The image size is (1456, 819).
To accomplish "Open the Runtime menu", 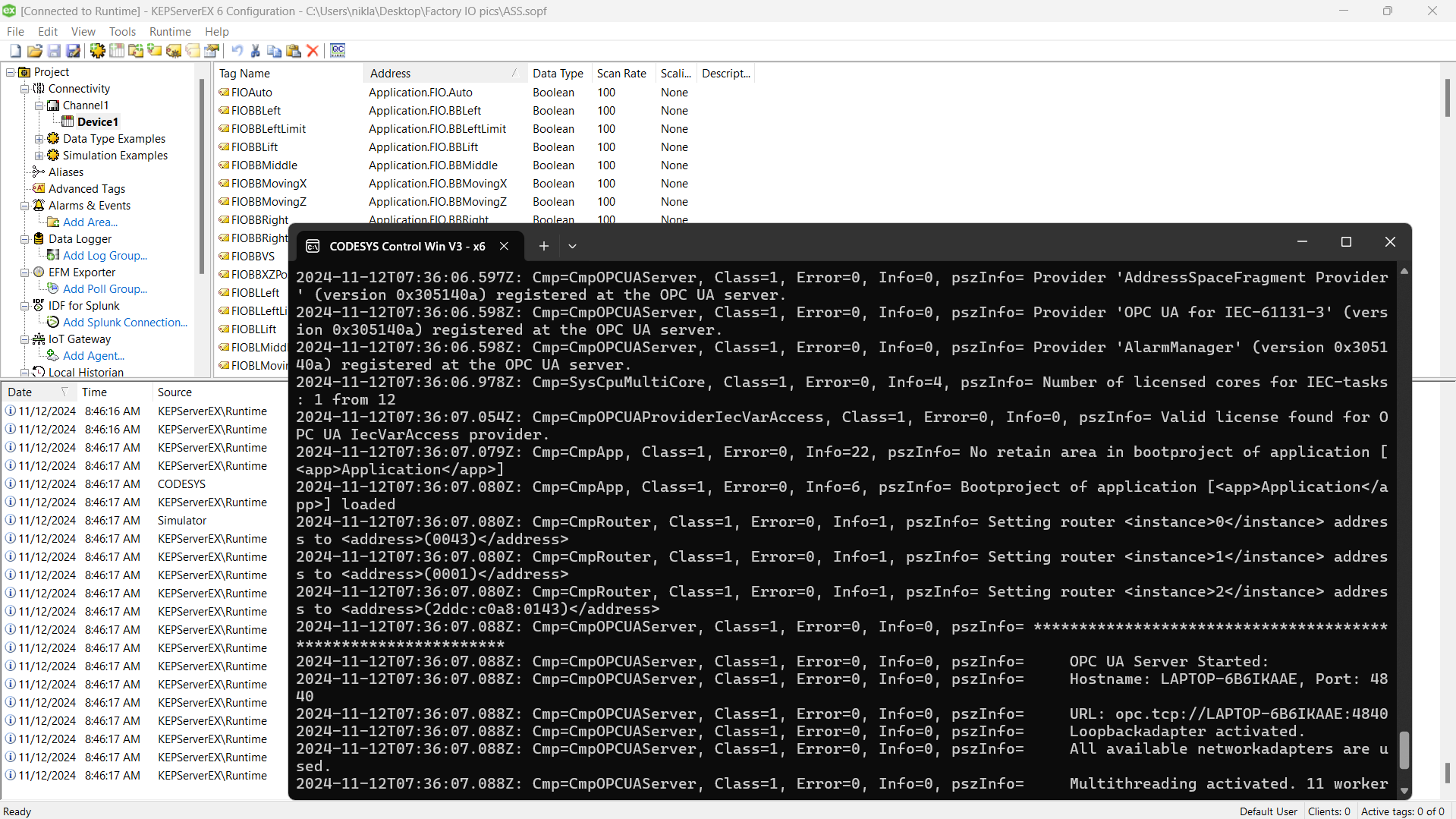I will [x=169, y=31].
